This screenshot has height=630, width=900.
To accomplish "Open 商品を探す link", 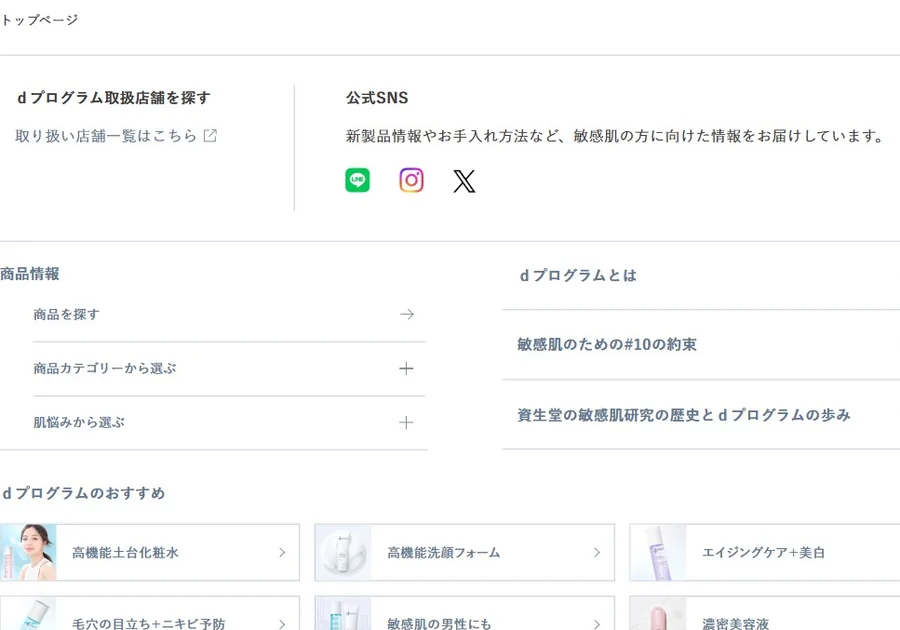I will click(x=67, y=314).
